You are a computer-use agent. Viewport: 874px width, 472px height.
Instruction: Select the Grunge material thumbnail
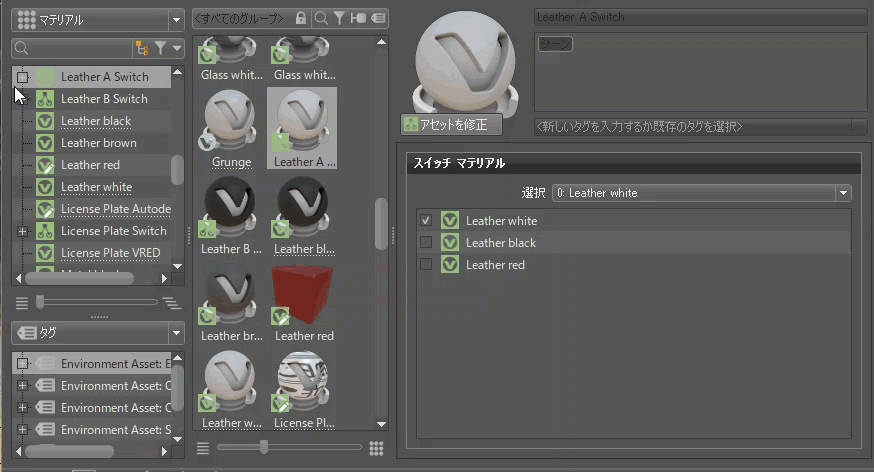(231, 129)
